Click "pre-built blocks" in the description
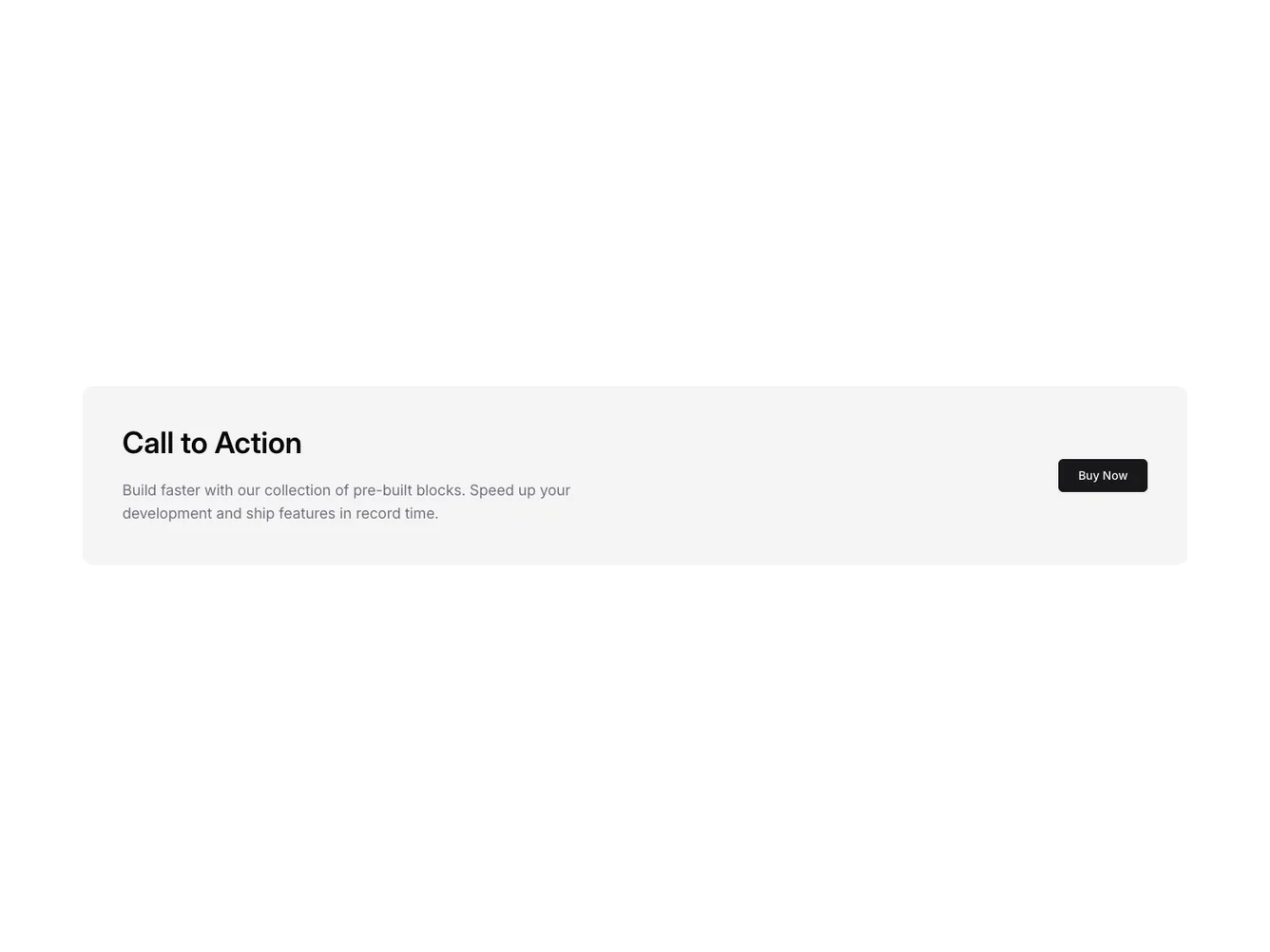This screenshot has height=952, width=1270. coord(409,490)
